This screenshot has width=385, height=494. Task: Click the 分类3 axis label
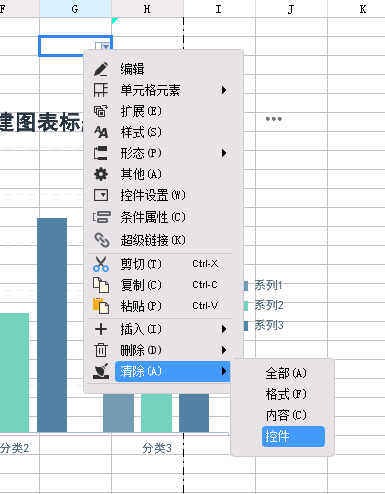[x=157, y=448]
